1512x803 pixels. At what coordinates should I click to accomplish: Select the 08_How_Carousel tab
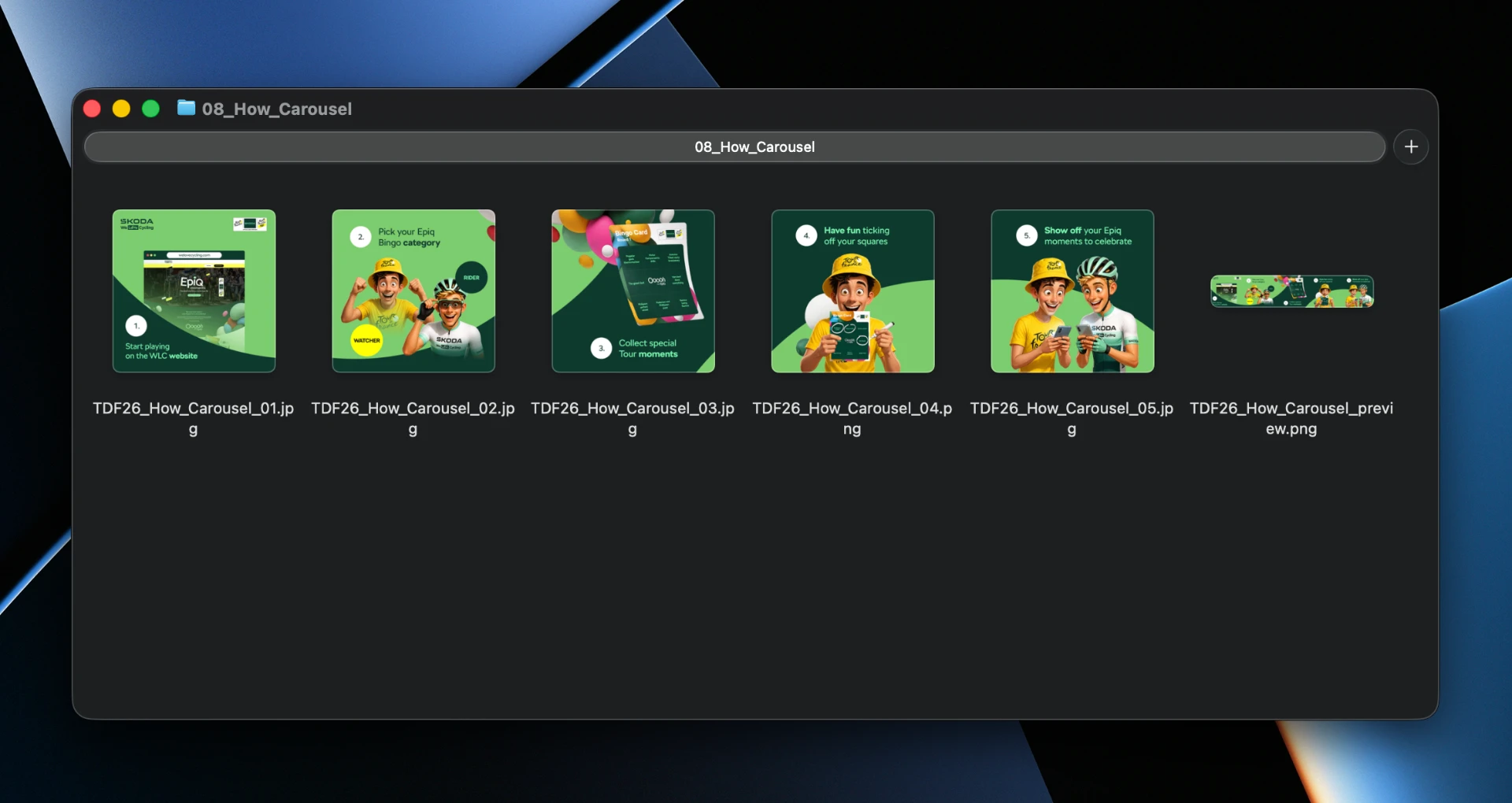[735, 147]
